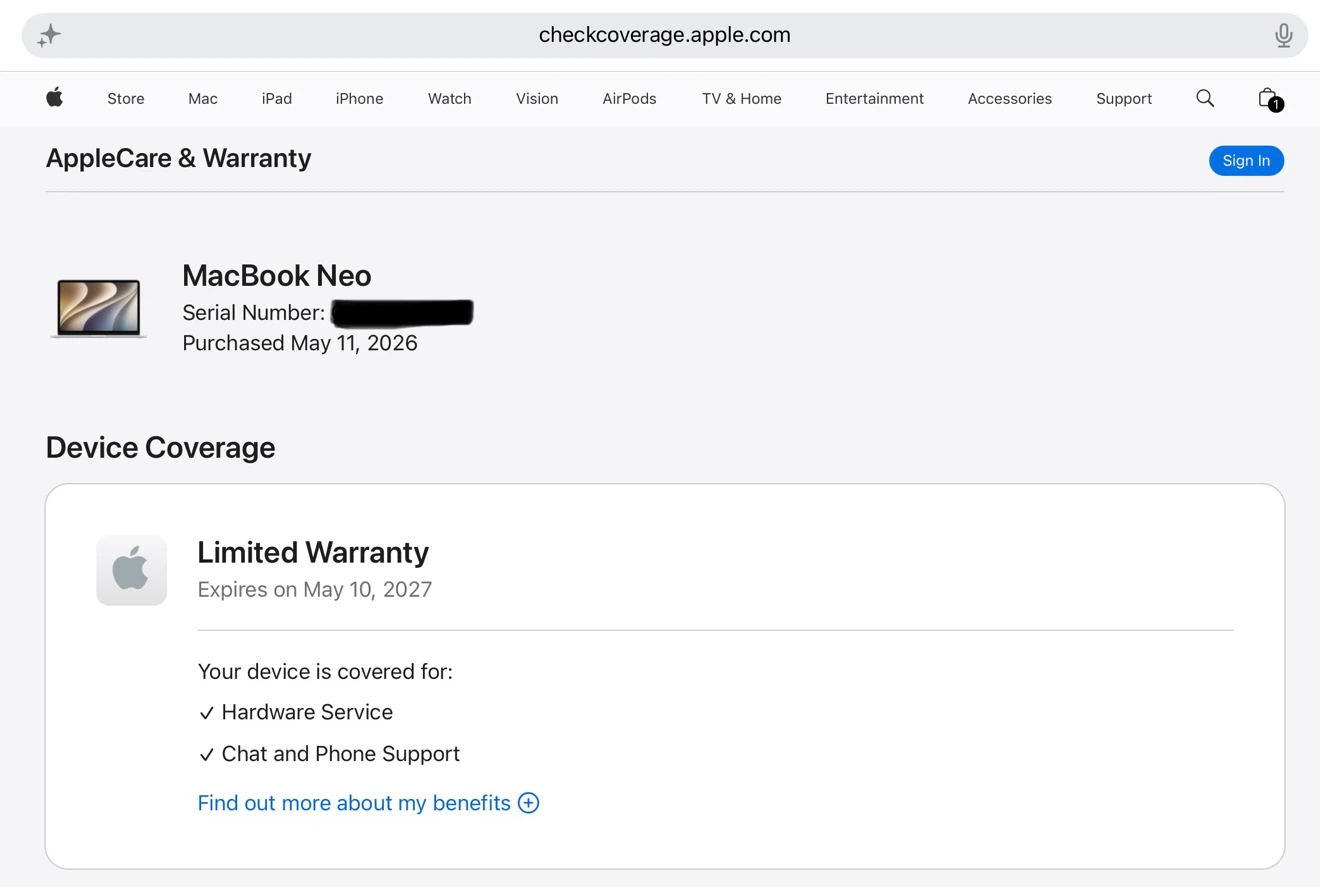Open the shopping bag icon
This screenshot has width=1320, height=887.
click(x=1269, y=98)
